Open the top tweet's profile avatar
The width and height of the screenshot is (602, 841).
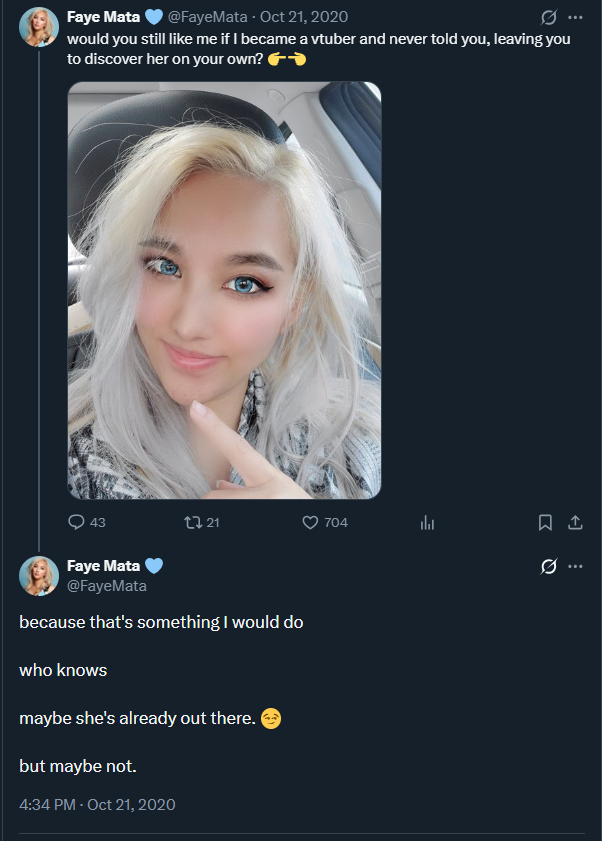[39, 26]
